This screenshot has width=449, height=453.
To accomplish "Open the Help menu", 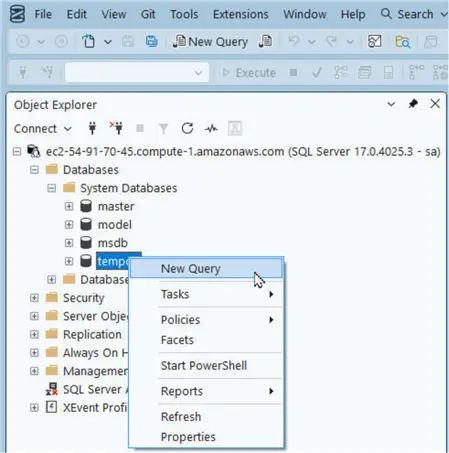I will pyautogui.click(x=353, y=14).
